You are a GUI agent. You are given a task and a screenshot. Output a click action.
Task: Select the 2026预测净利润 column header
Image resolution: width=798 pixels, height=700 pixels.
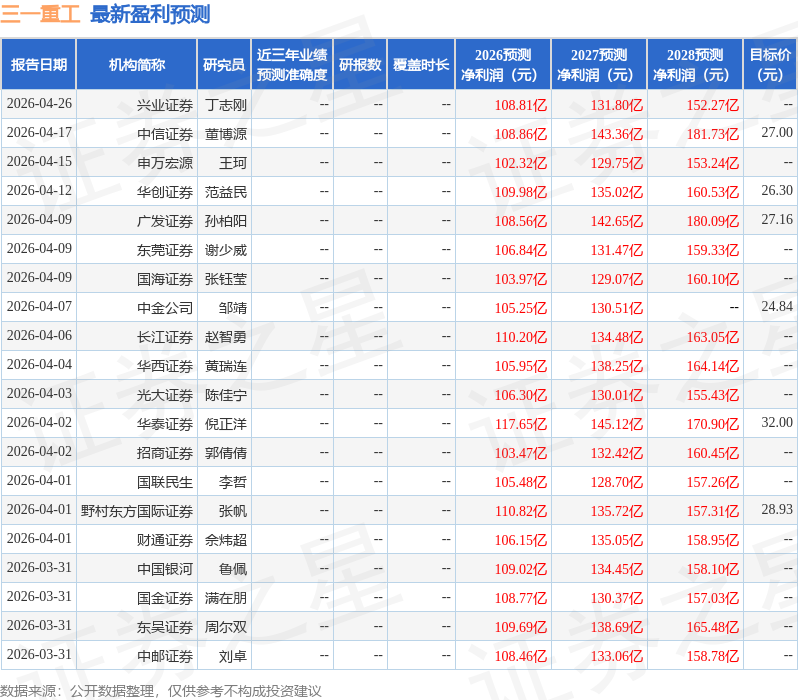tap(503, 65)
